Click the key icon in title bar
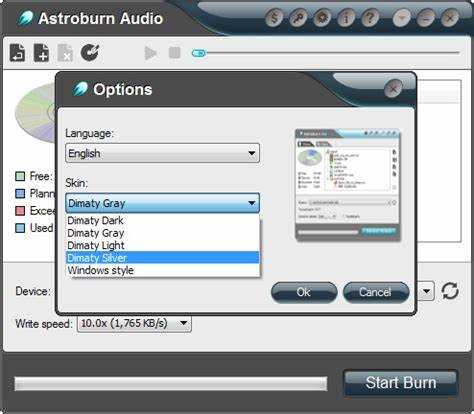Screen dimensions: 474x414 pyautogui.click(x=298, y=18)
